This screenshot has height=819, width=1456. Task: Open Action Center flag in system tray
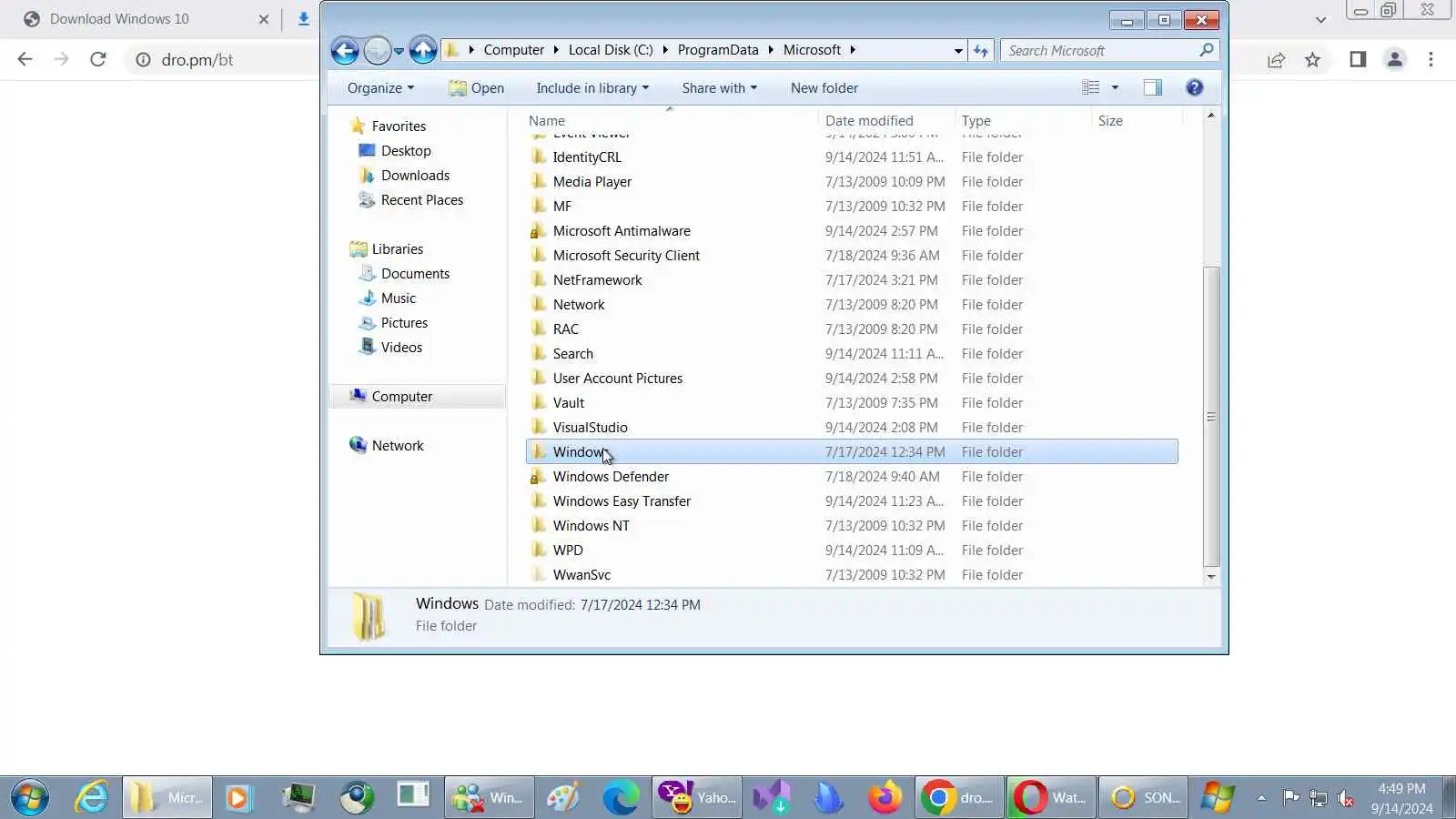tap(1290, 798)
